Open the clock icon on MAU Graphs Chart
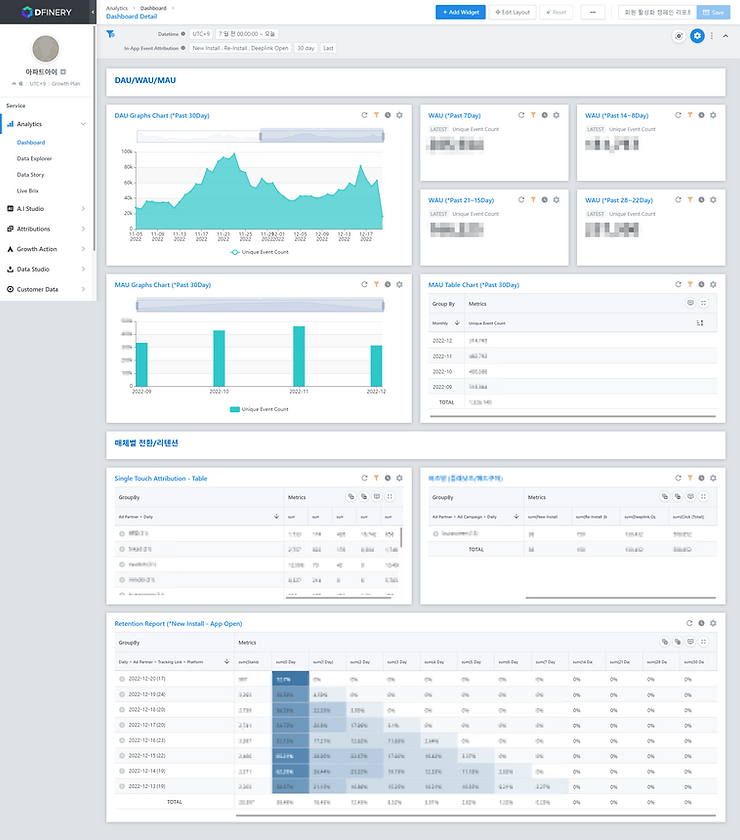Viewport: 740px width, 840px height. [x=388, y=284]
